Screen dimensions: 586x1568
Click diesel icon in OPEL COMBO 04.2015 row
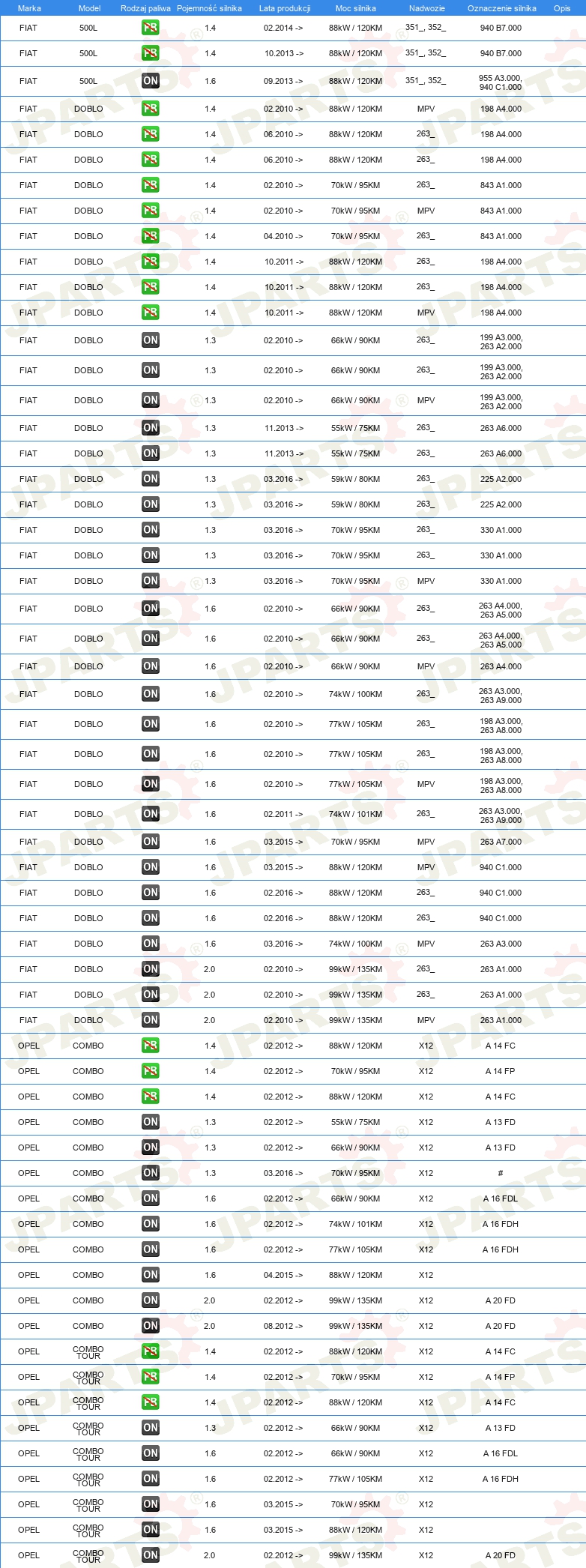click(x=151, y=1275)
